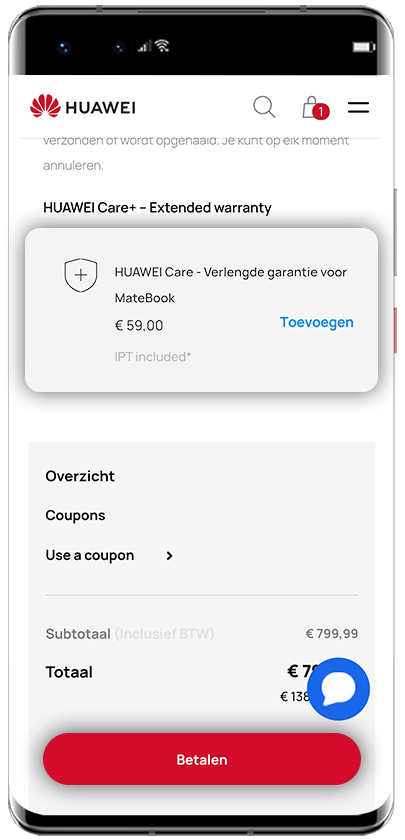The image size is (405, 840).
Task: Select the Coupons heading
Action: pos(76,515)
